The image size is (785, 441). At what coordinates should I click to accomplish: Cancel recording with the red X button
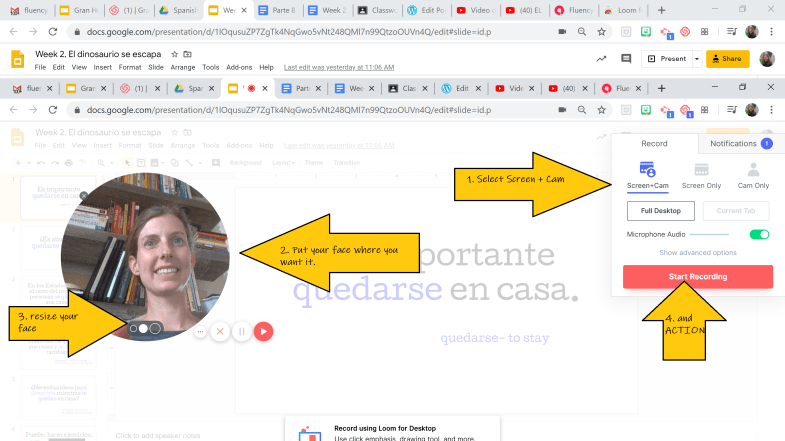pyautogui.click(x=220, y=331)
